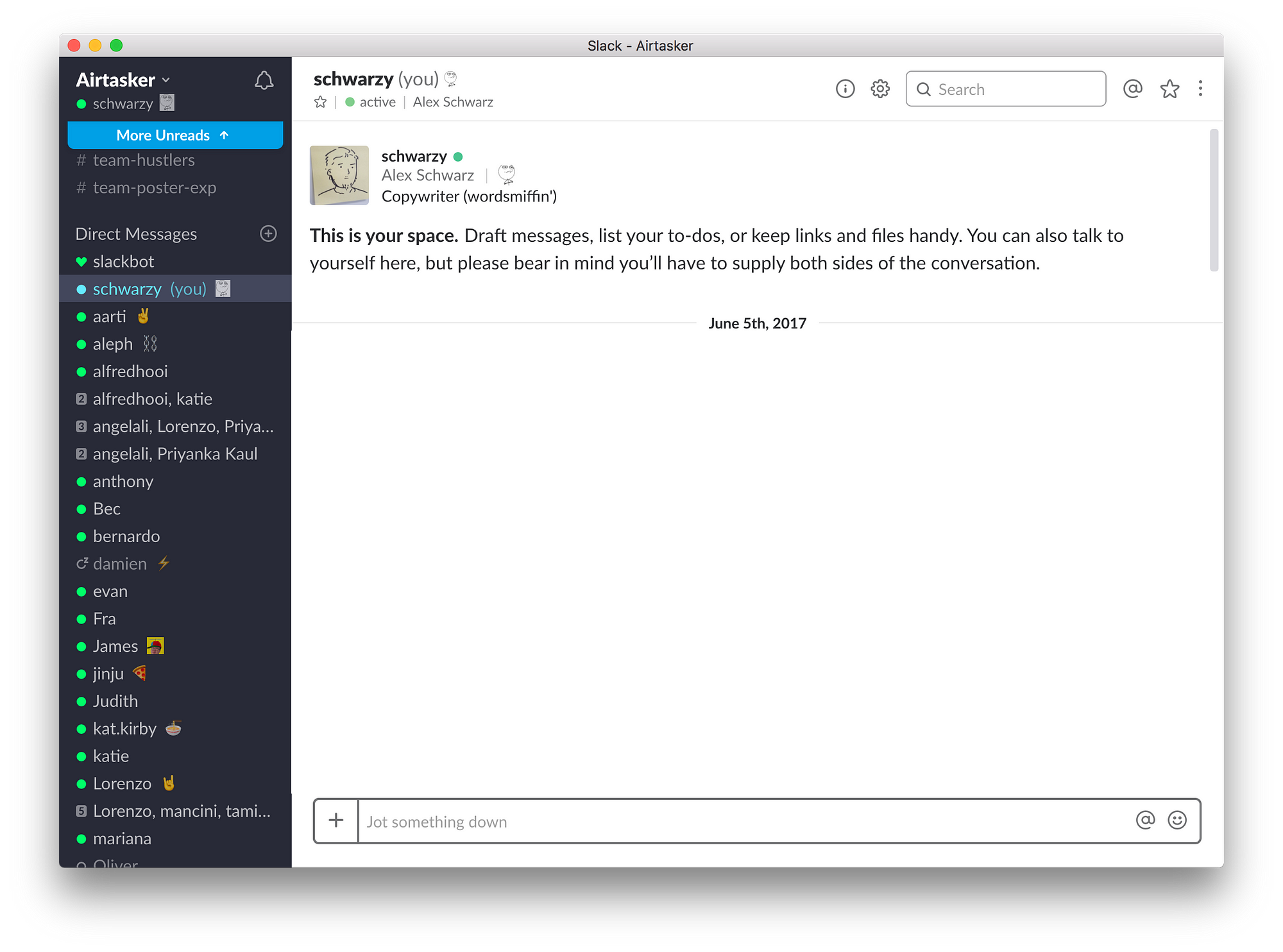Open the more options three-dot menu
Viewport: 1283px width, 952px height.
pyautogui.click(x=1200, y=89)
